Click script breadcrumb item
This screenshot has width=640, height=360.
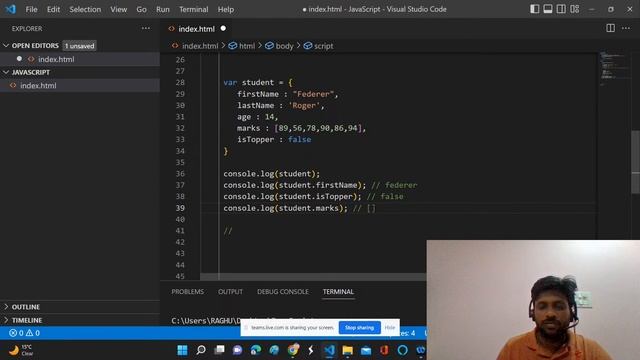[x=319, y=46]
